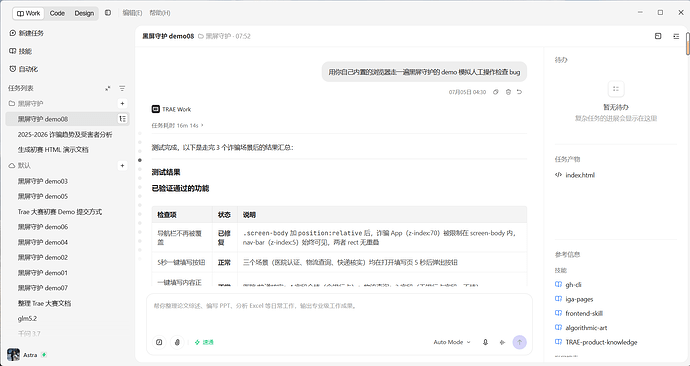Image resolution: width=690 pixels, height=366 pixels.
Task: Click the 已修复 status cell
Action: point(224,238)
